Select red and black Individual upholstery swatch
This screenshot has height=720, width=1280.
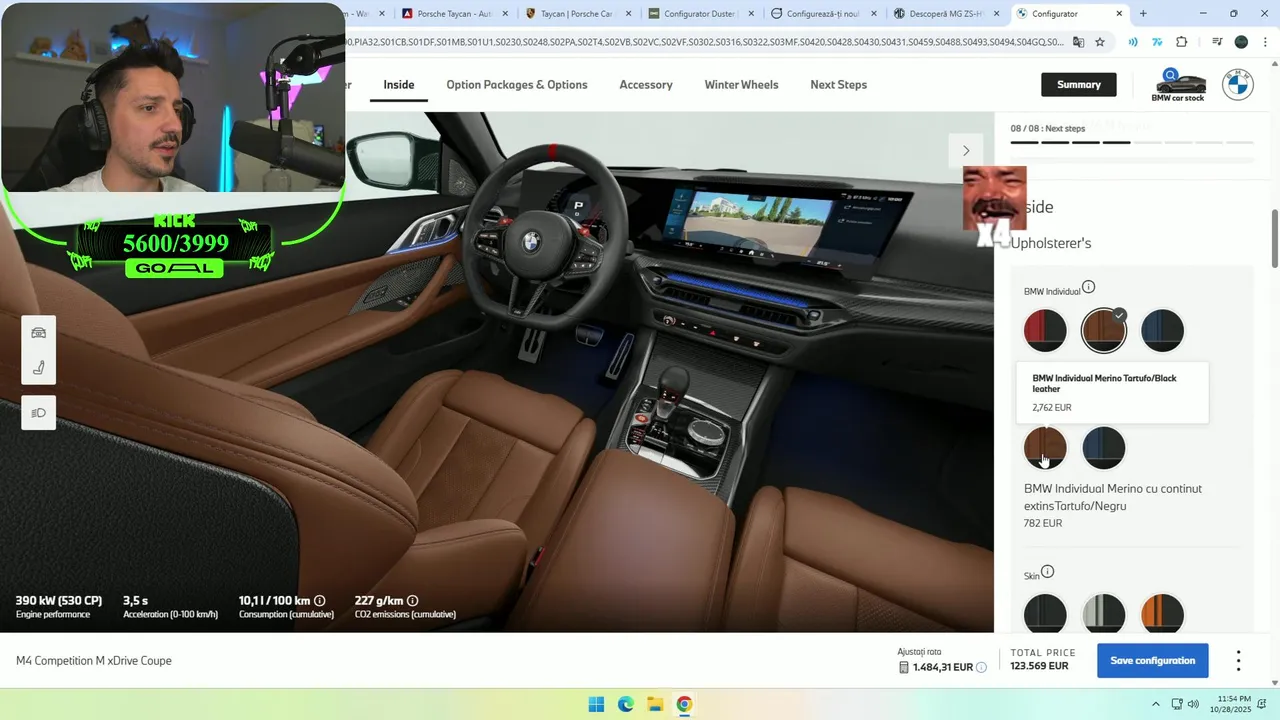1045,331
